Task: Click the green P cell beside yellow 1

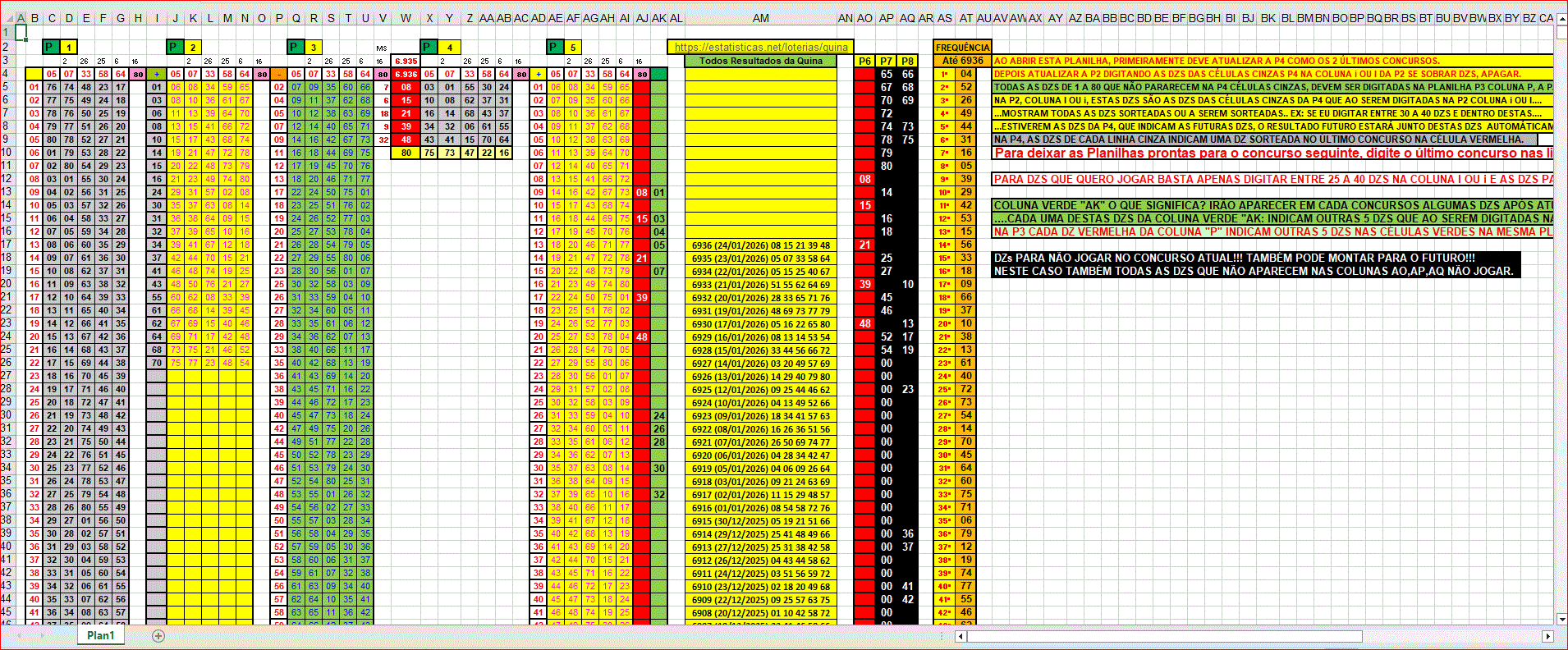Action: pos(51,48)
